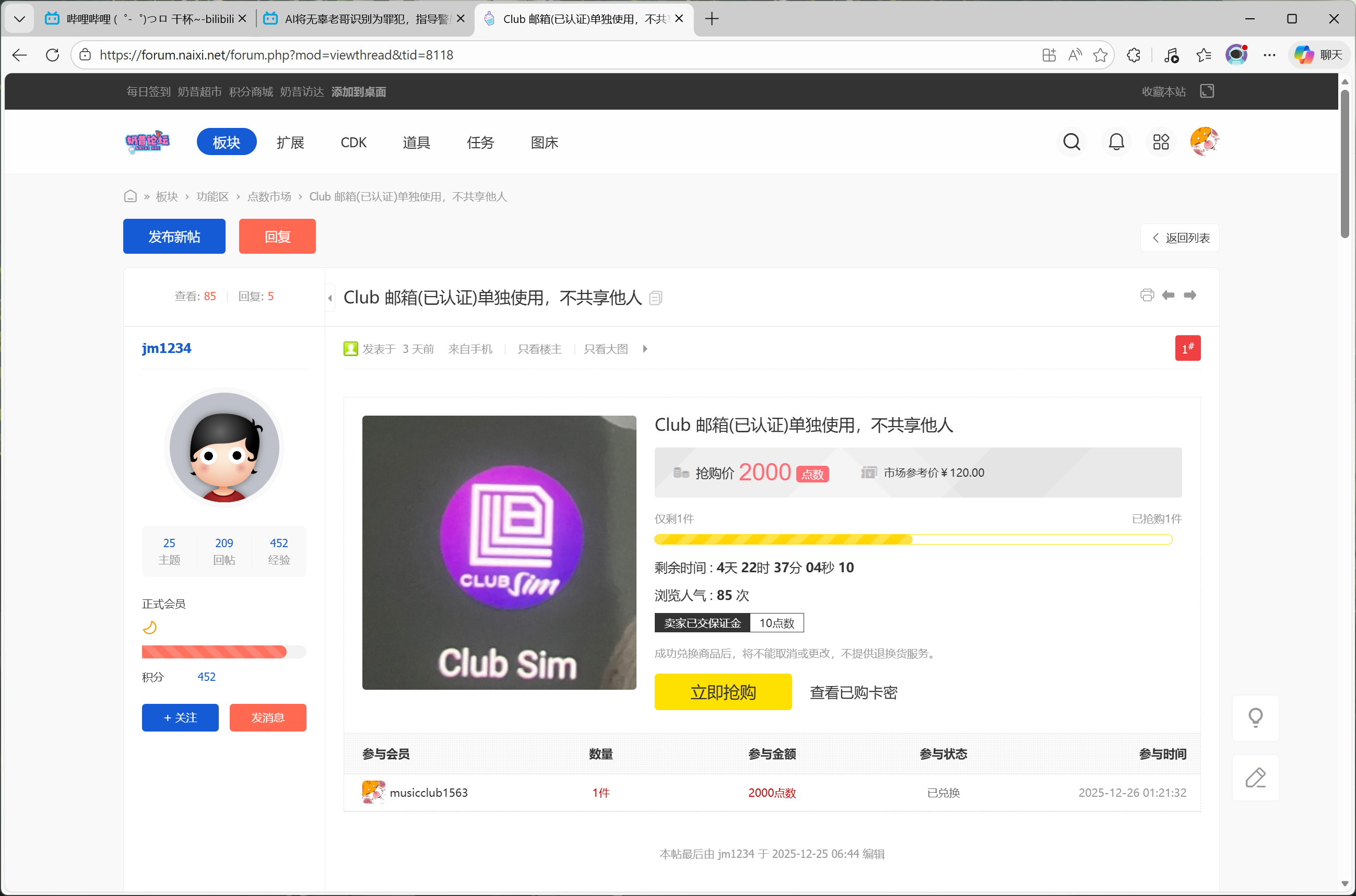
Task: Toggle 只看大图 large image view
Action: 605,349
